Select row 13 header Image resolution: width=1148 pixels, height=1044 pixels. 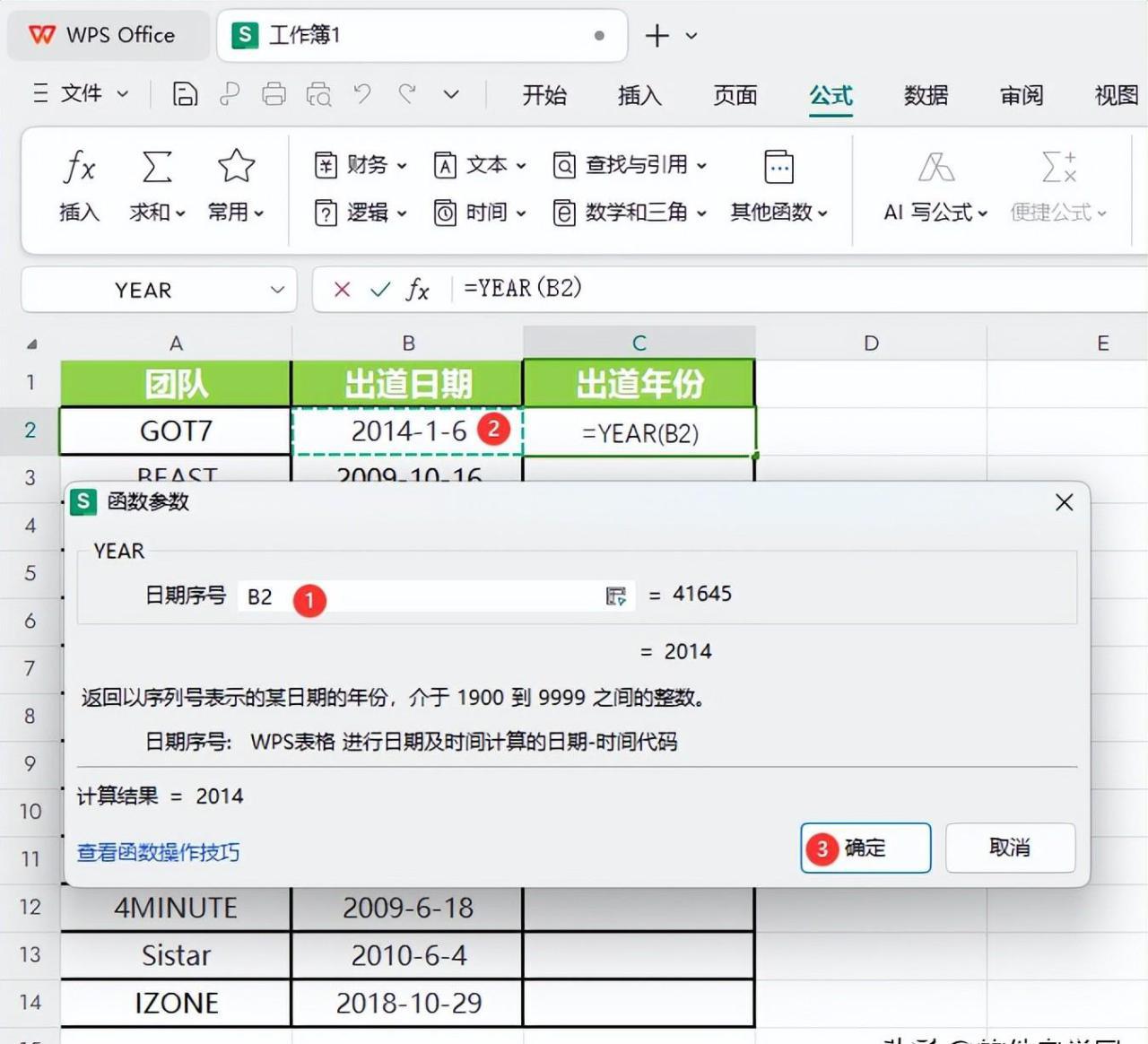(x=30, y=954)
